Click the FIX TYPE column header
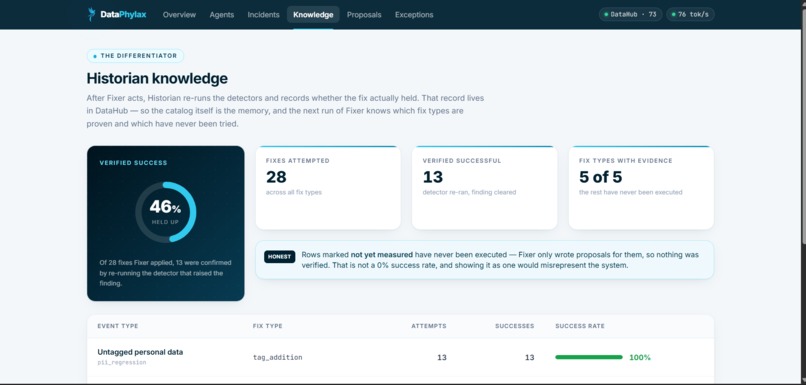Image resolution: width=806 pixels, height=385 pixels. (x=267, y=326)
